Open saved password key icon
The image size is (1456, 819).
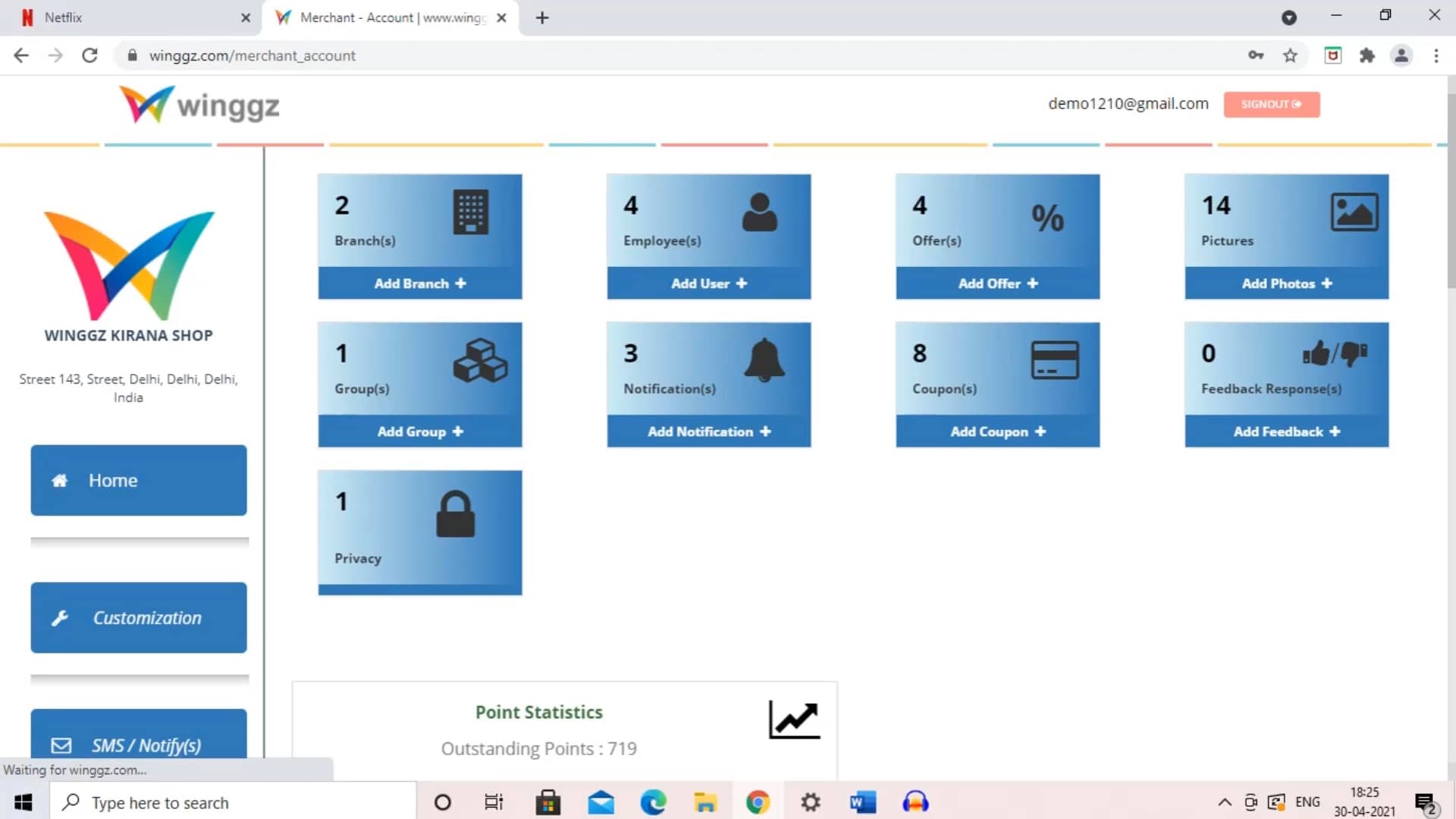pos(1256,55)
